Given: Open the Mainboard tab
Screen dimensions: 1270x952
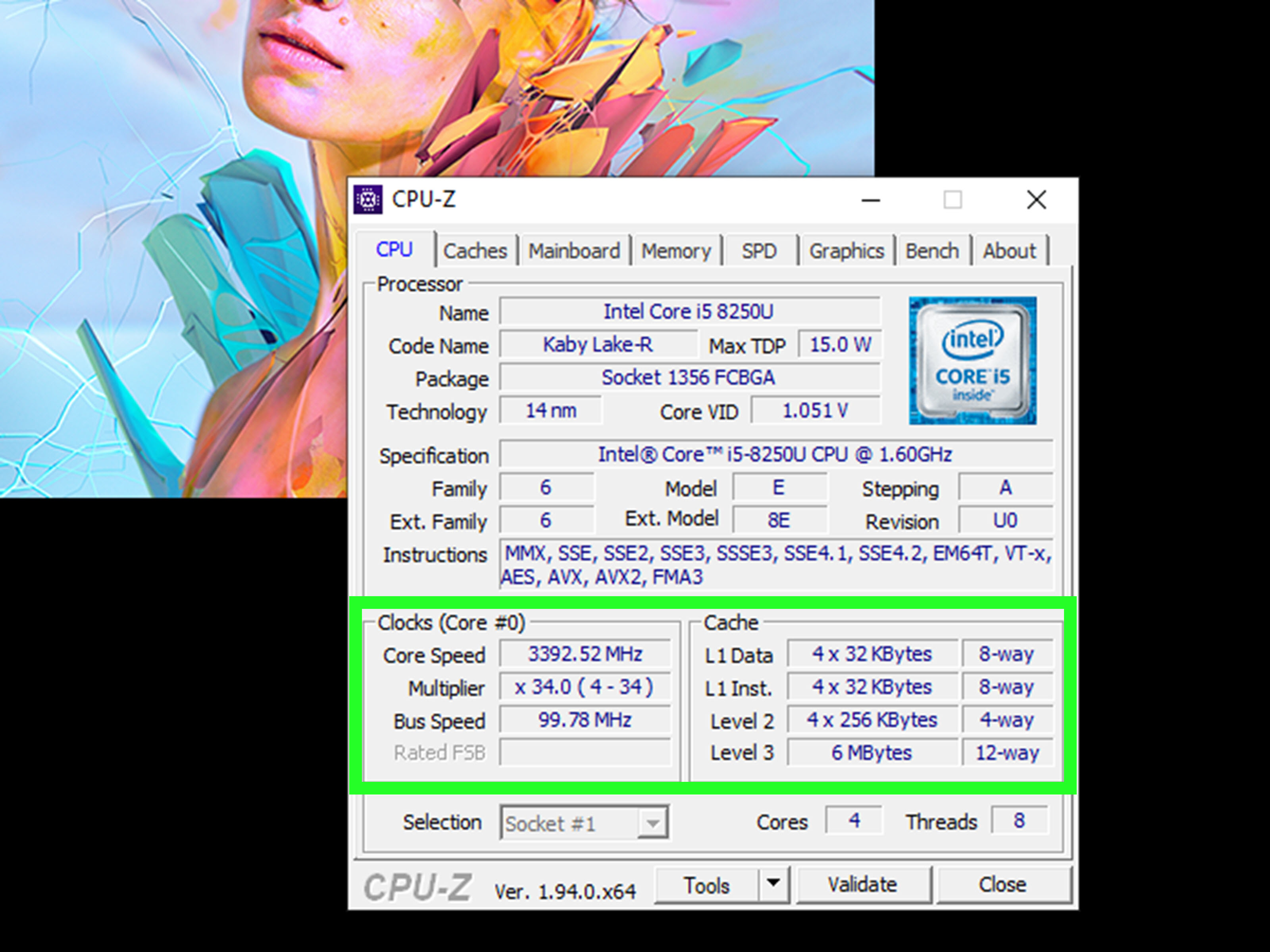Looking at the screenshot, I should click(x=573, y=251).
